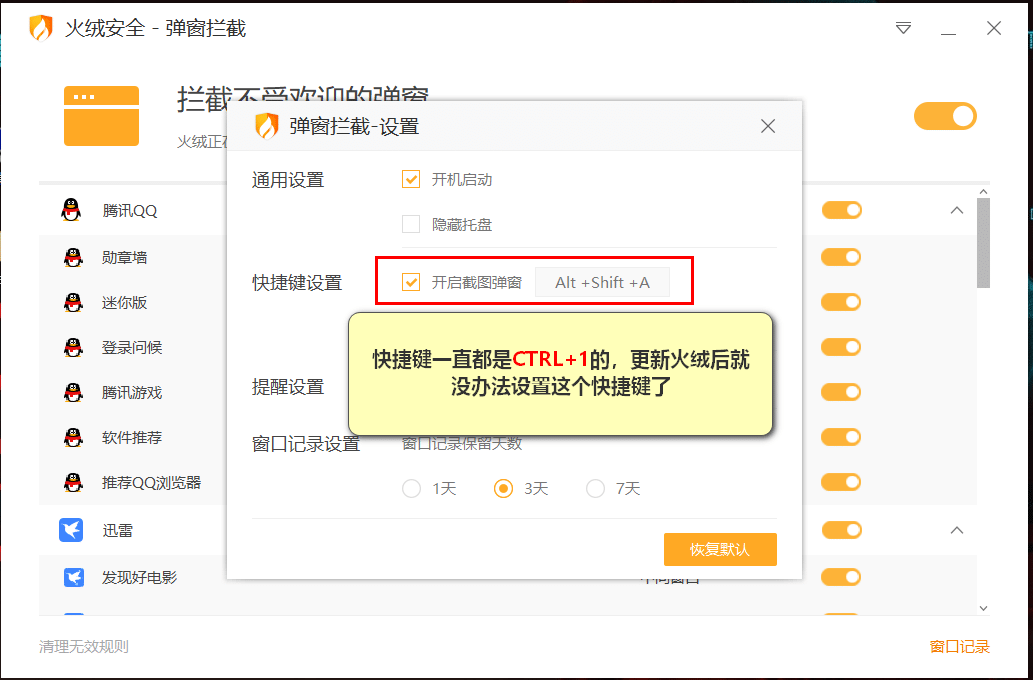This screenshot has width=1033, height=680.
Task: Select the 3天 retention radio button
Action: (x=503, y=488)
